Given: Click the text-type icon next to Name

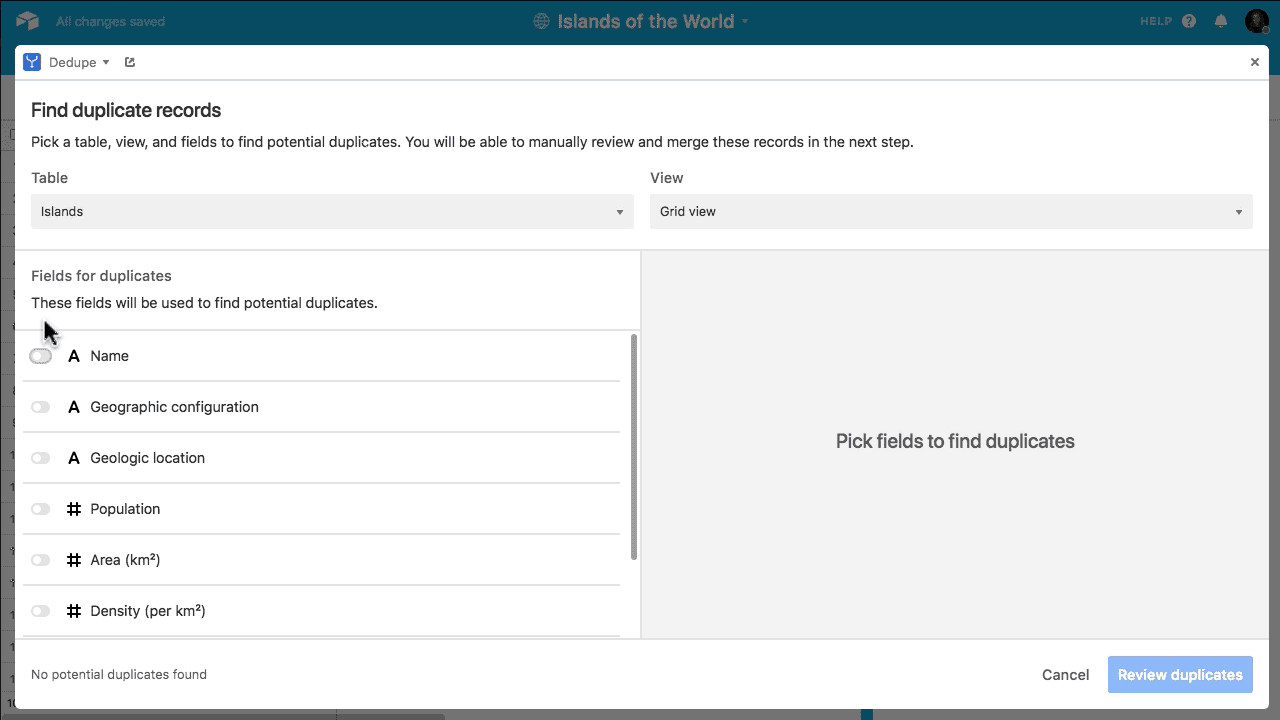Looking at the screenshot, I should 73,356.
